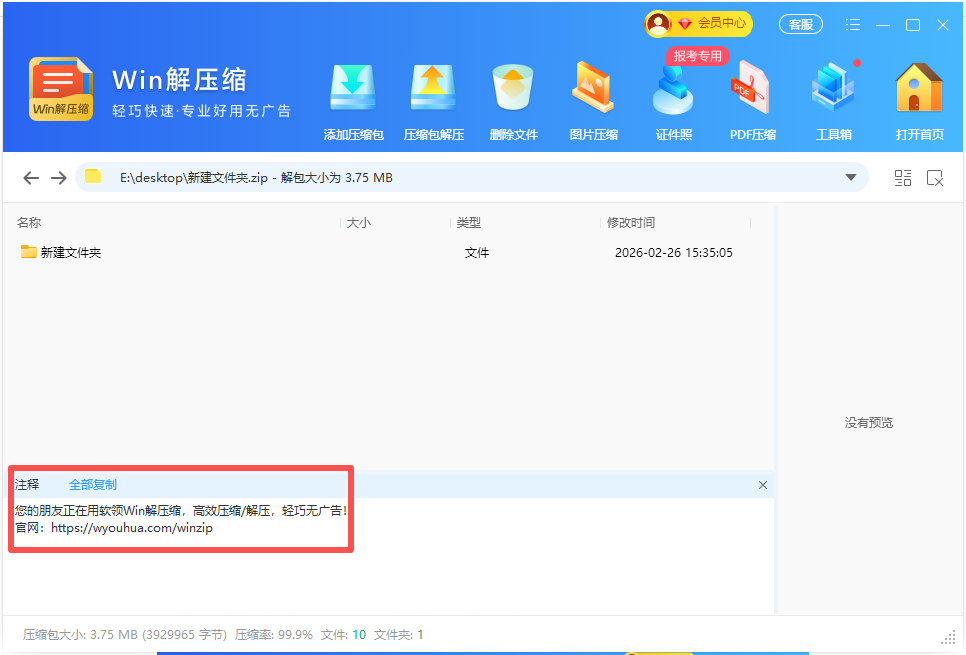The height and width of the screenshot is (655, 966).
Task: Click the 客服 support button
Action: click(800, 25)
